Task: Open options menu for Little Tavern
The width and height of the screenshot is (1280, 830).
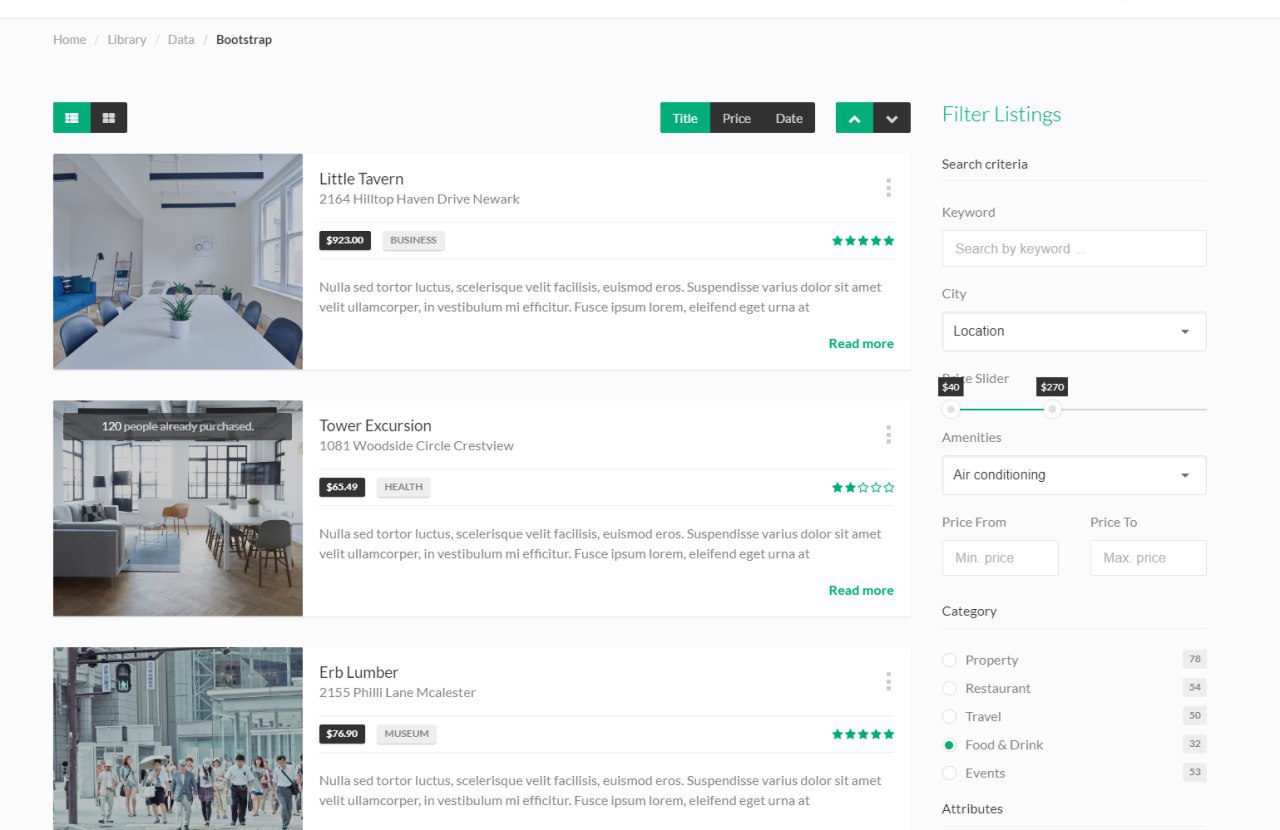Action: pyautogui.click(x=888, y=188)
